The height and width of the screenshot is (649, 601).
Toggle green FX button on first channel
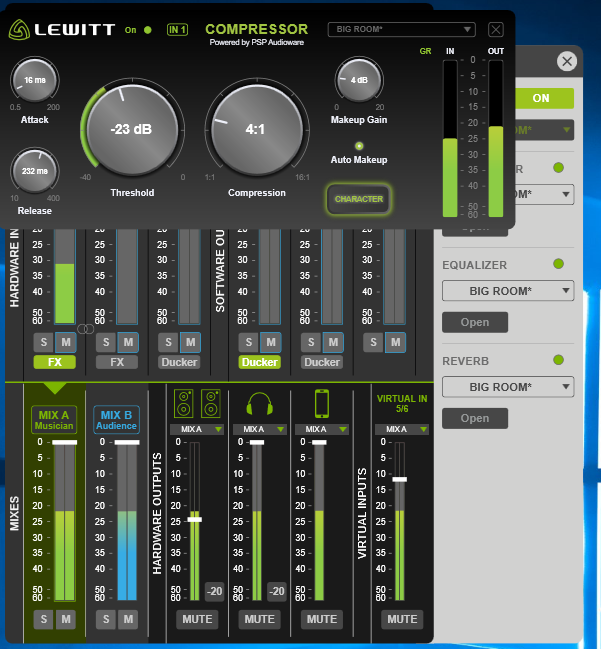tap(55, 362)
